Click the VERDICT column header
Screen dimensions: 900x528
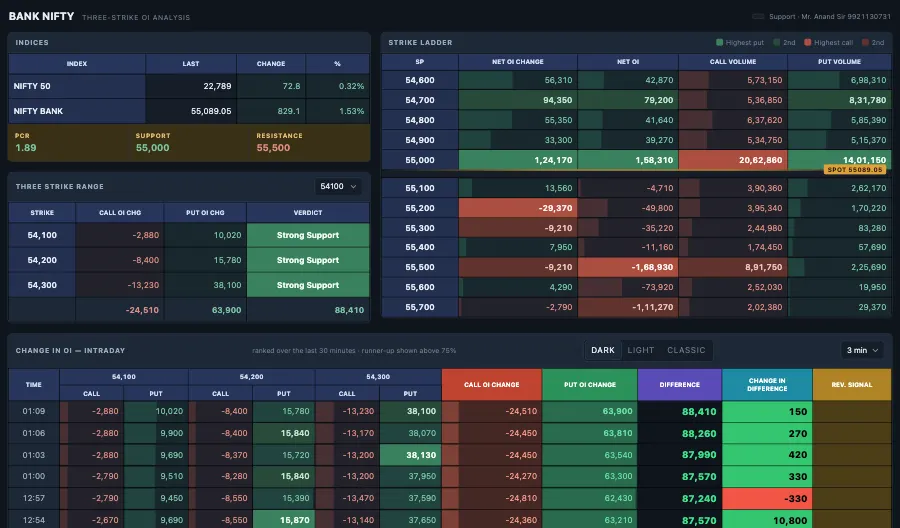click(x=308, y=212)
